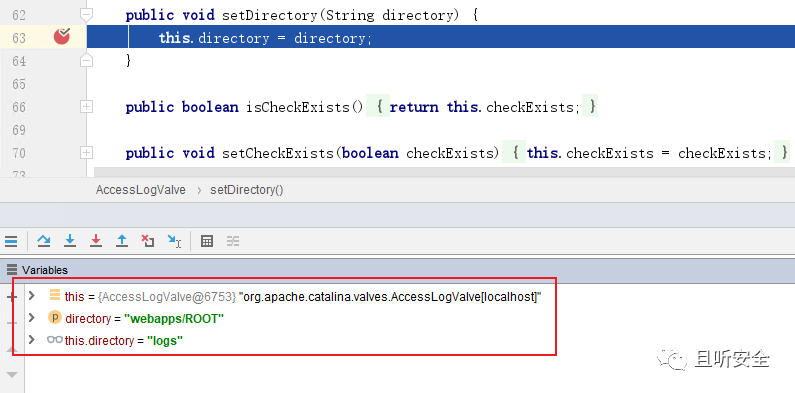Click line number 70 in gutter
This screenshot has width=795, height=393.
[x=19, y=153]
